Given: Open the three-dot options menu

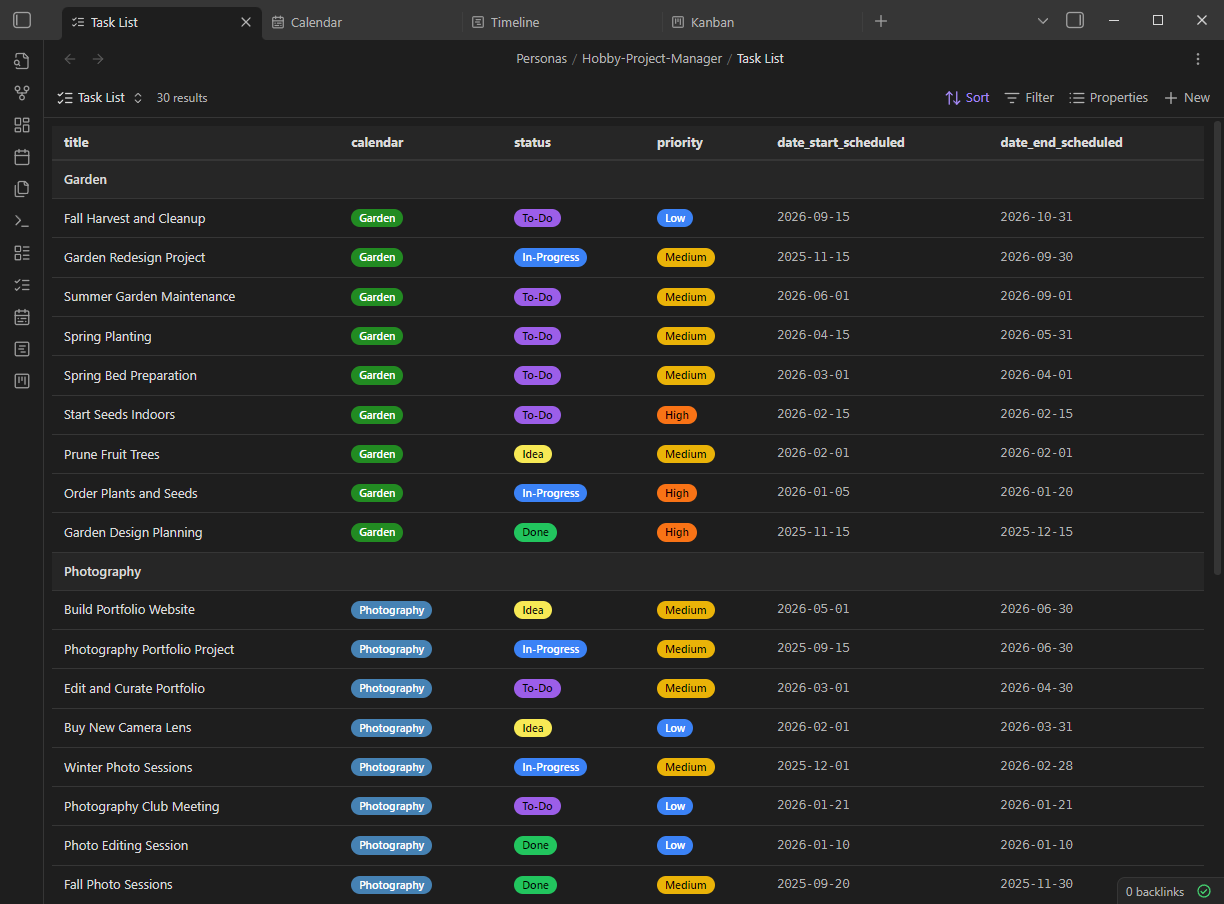Looking at the screenshot, I should click(1198, 59).
